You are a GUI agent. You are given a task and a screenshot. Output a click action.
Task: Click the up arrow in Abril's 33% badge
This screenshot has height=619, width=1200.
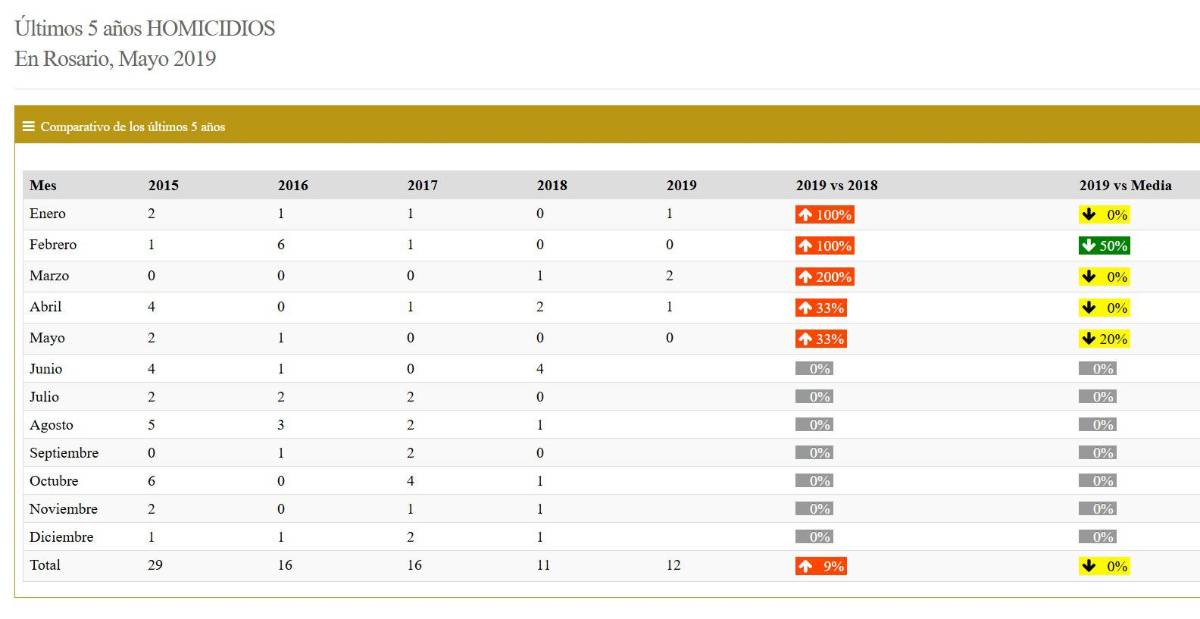805,308
